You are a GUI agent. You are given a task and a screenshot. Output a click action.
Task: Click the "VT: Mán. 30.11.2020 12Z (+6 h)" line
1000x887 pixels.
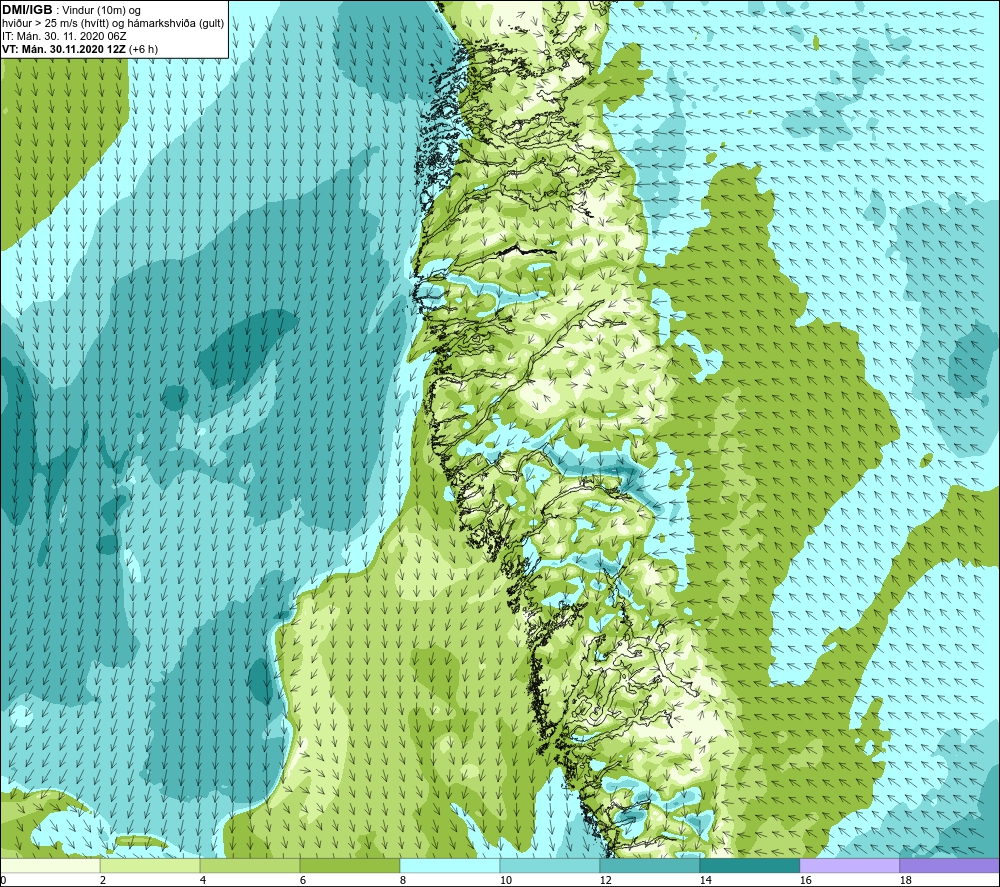point(80,49)
